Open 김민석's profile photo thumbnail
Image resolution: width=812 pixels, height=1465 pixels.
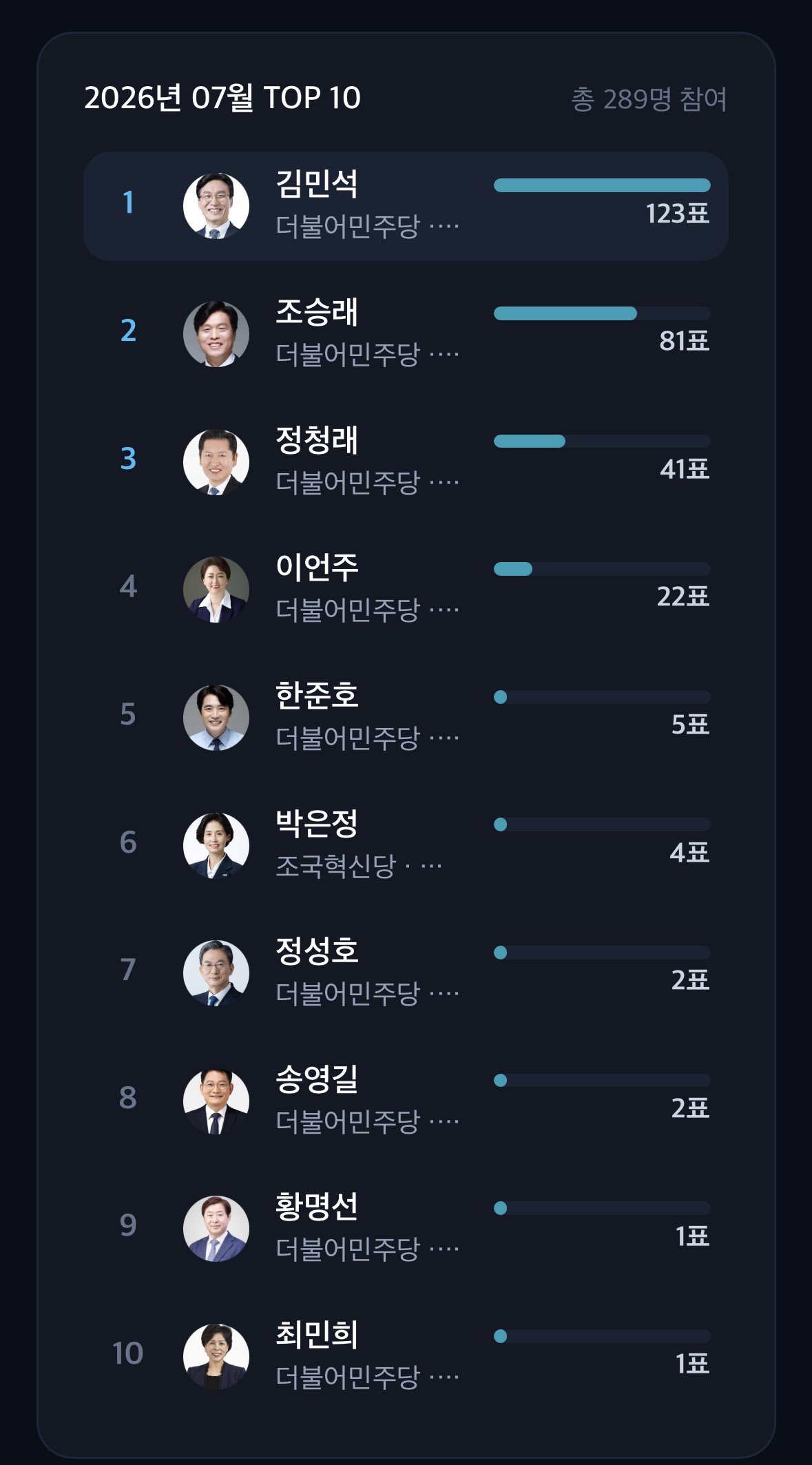click(216, 206)
